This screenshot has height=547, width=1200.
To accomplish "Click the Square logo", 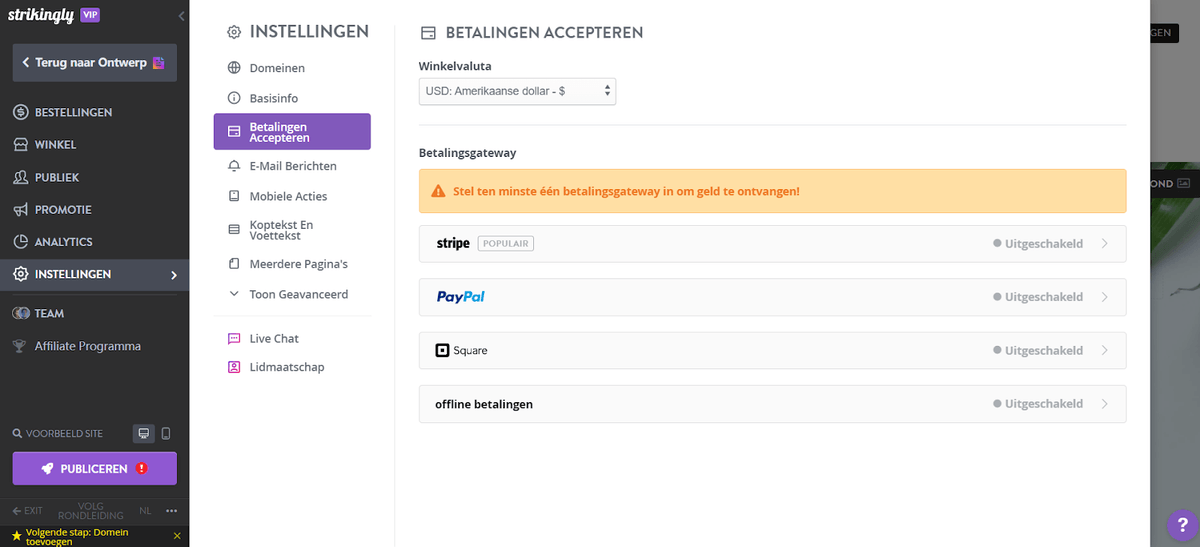I will [x=462, y=351].
